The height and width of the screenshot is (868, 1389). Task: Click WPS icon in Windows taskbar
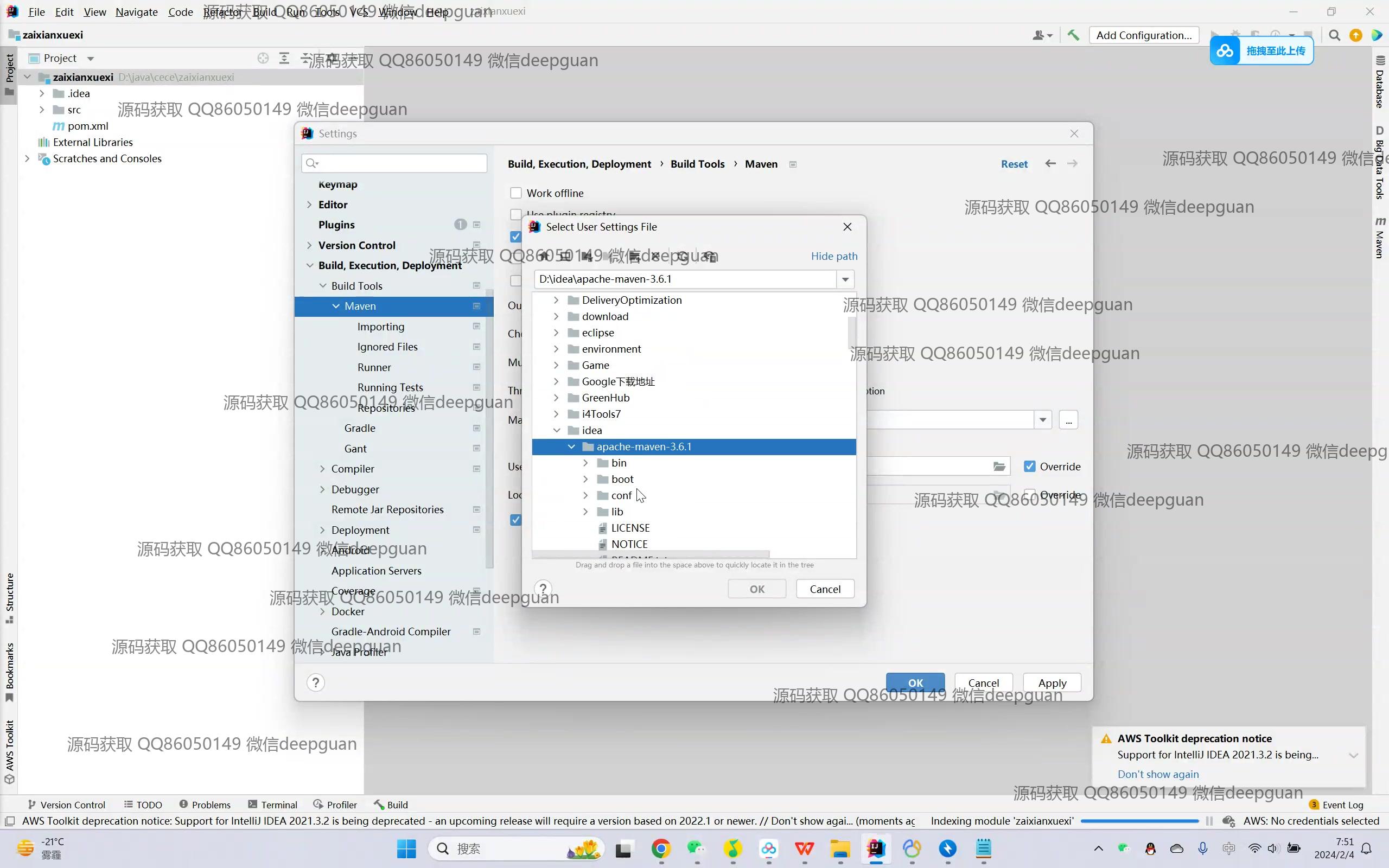pos(805,848)
